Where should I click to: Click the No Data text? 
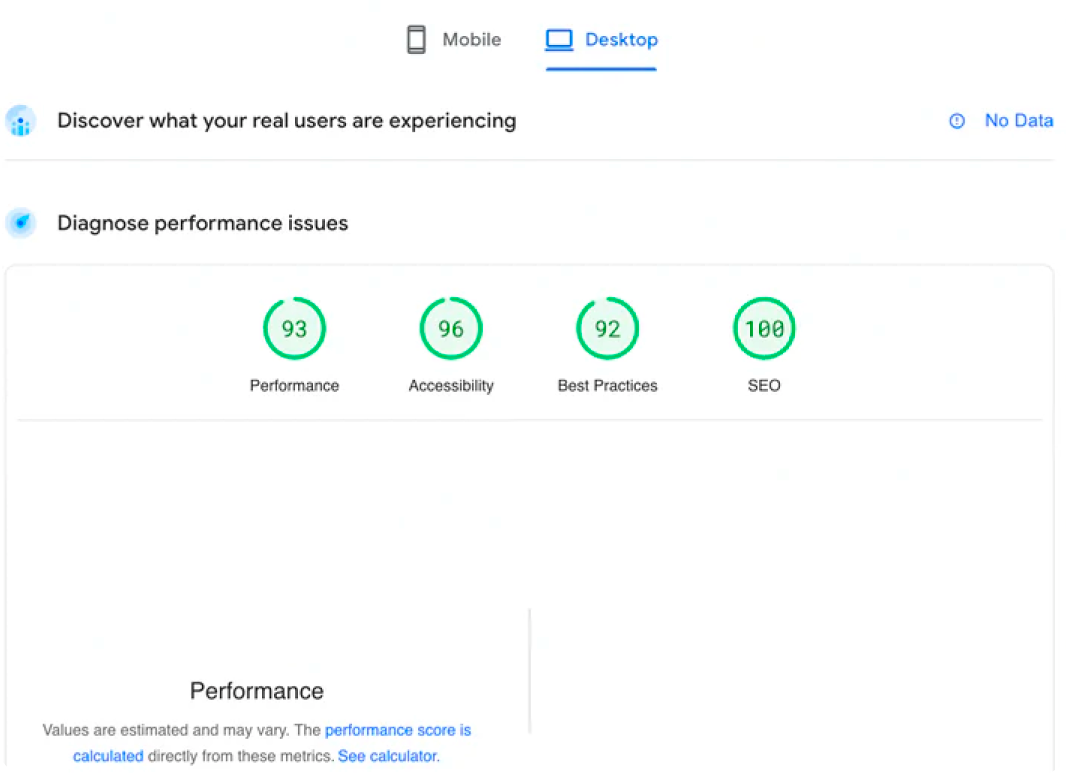1018,121
